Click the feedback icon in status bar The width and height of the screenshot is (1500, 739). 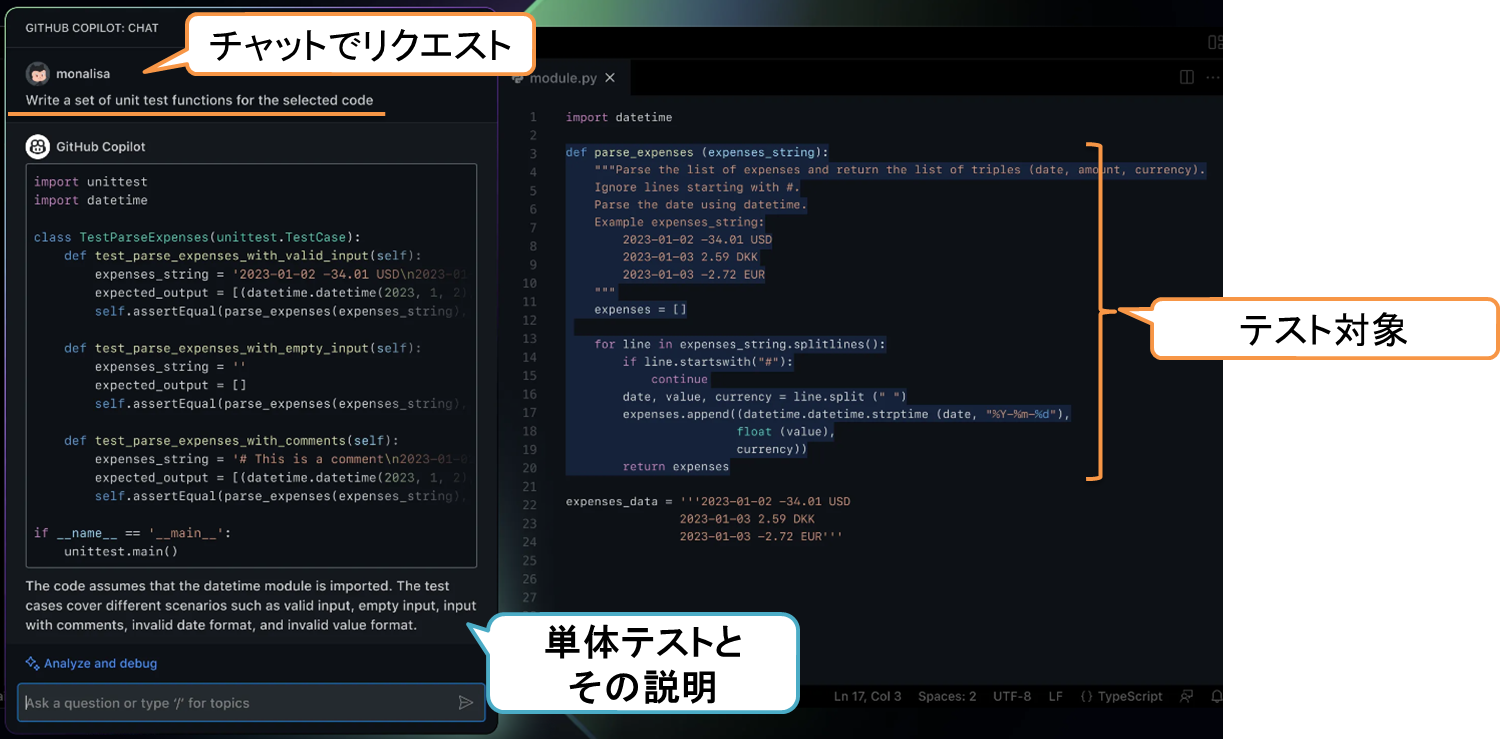(x=1186, y=696)
